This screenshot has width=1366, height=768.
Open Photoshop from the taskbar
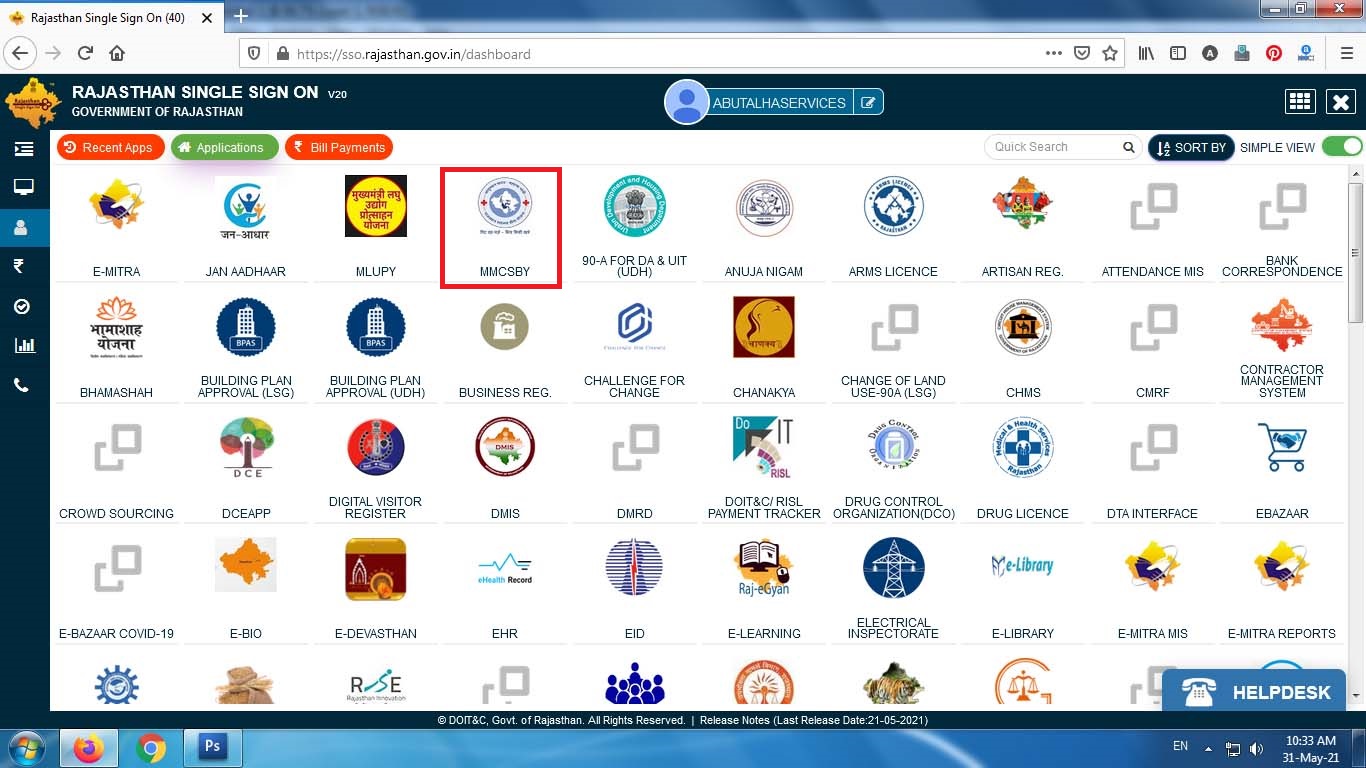(x=212, y=748)
